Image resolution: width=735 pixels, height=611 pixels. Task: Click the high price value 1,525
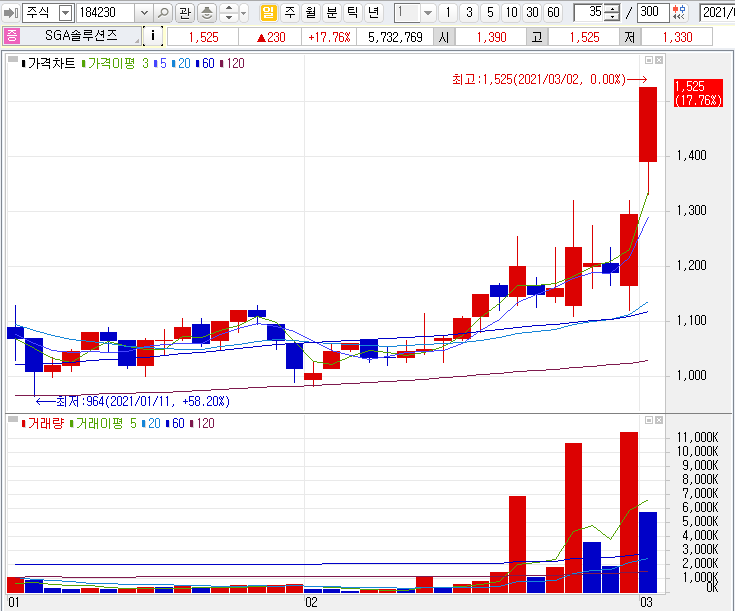[x=584, y=37]
